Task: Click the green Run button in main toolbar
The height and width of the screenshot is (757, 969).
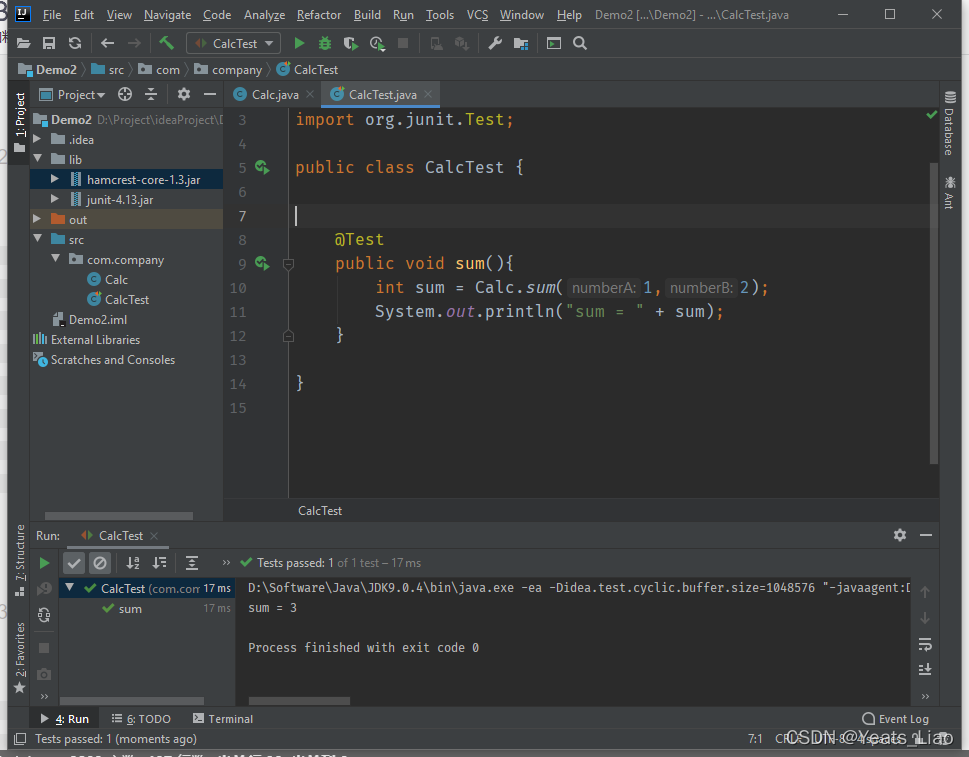Action: [x=299, y=44]
